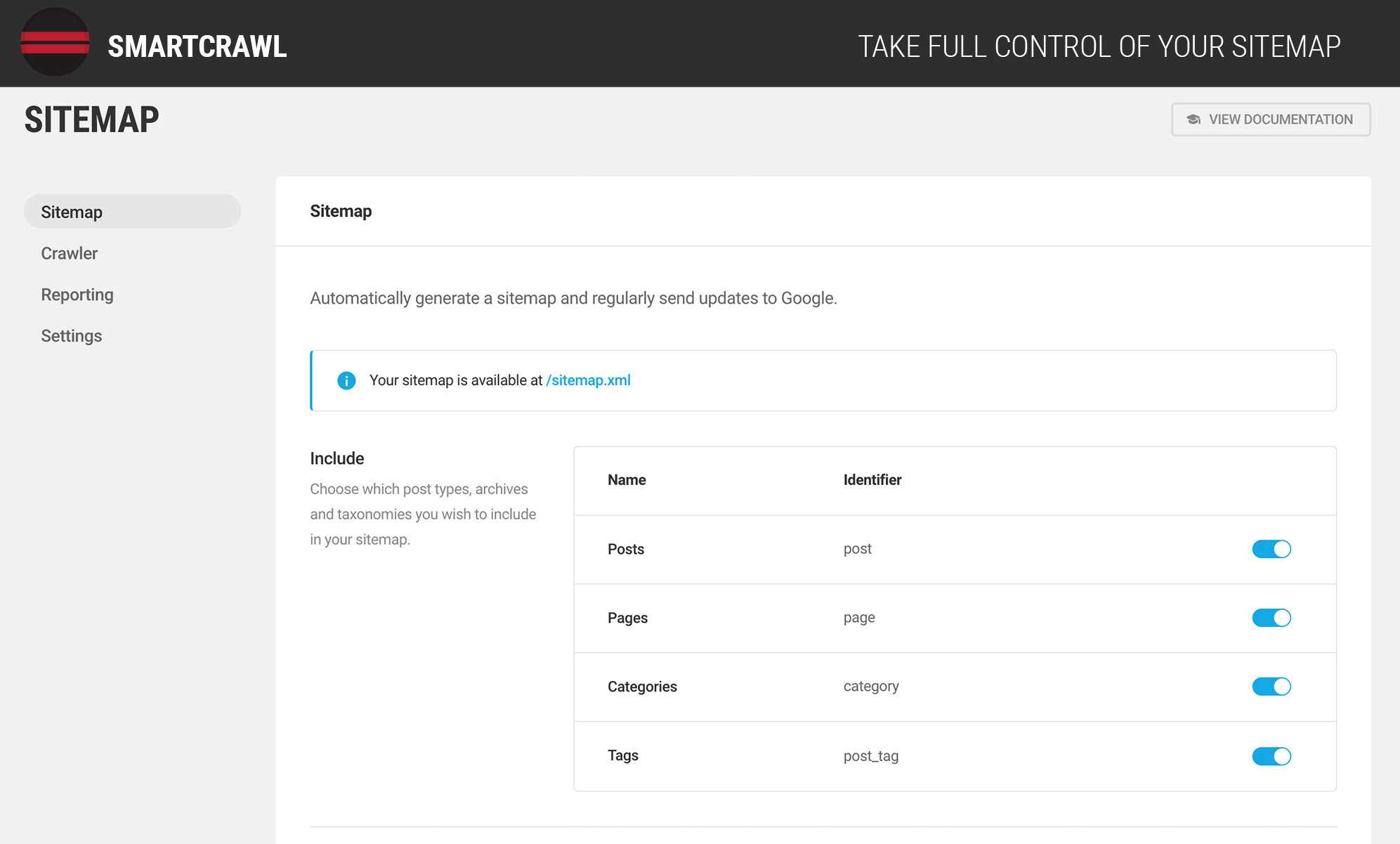Click the Include section heading

tap(336, 458)
